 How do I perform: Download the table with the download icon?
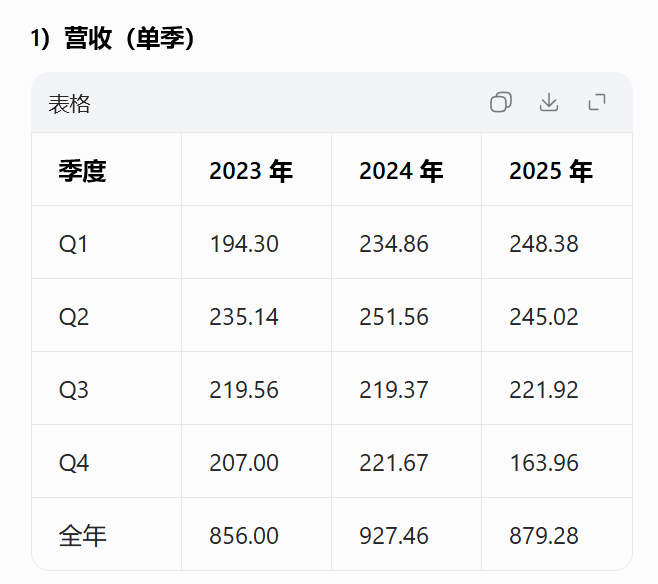(549, 102)
